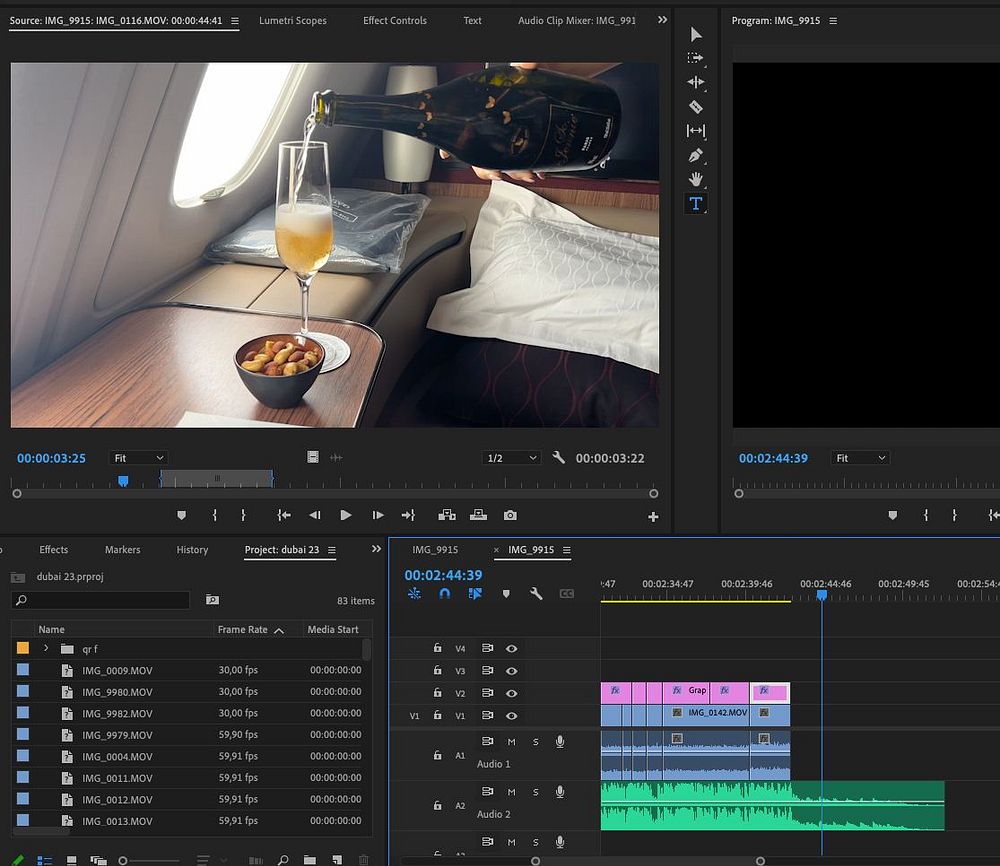1000x866 pixels.
Task: Sort by Frame Rate column header
Action: pos(243,630)
